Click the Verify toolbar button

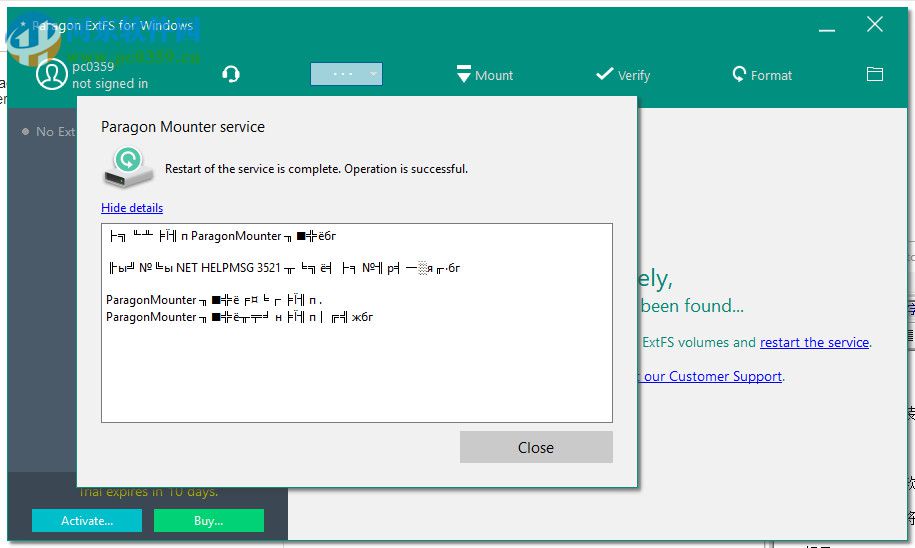623,75
